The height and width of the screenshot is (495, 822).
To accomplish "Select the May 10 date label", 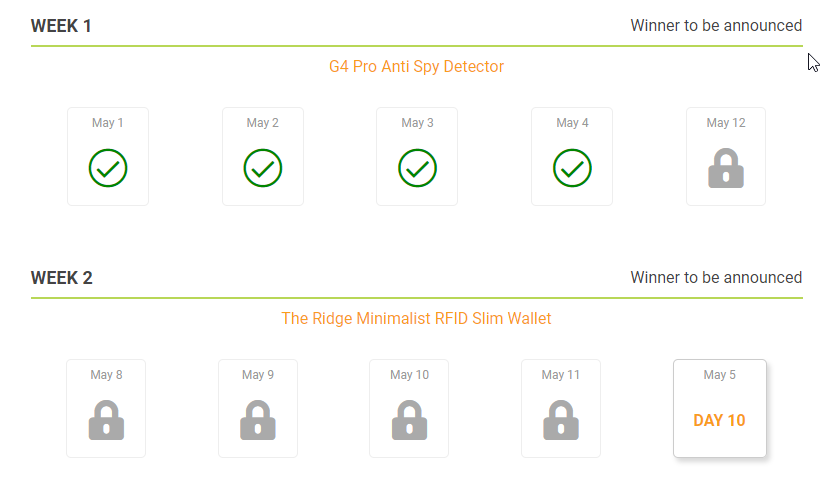I will [409, 375].
